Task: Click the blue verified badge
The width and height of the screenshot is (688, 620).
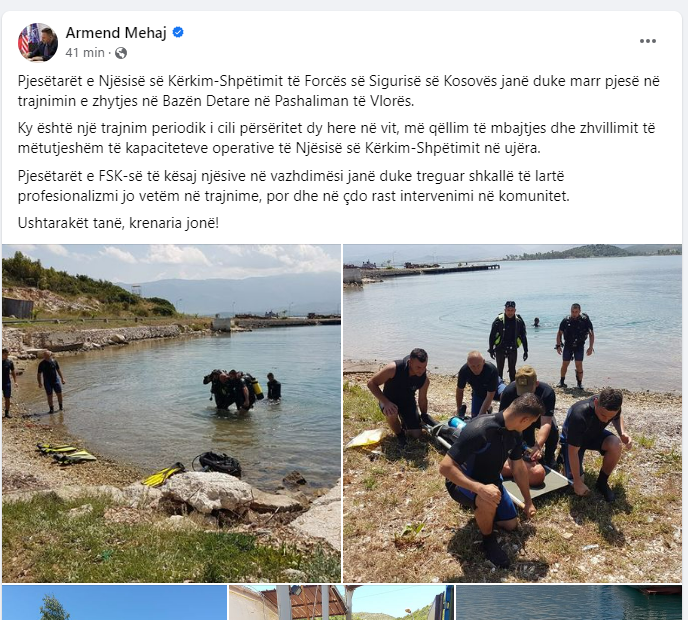Action: pyautogui.click(x=178, y=32)
